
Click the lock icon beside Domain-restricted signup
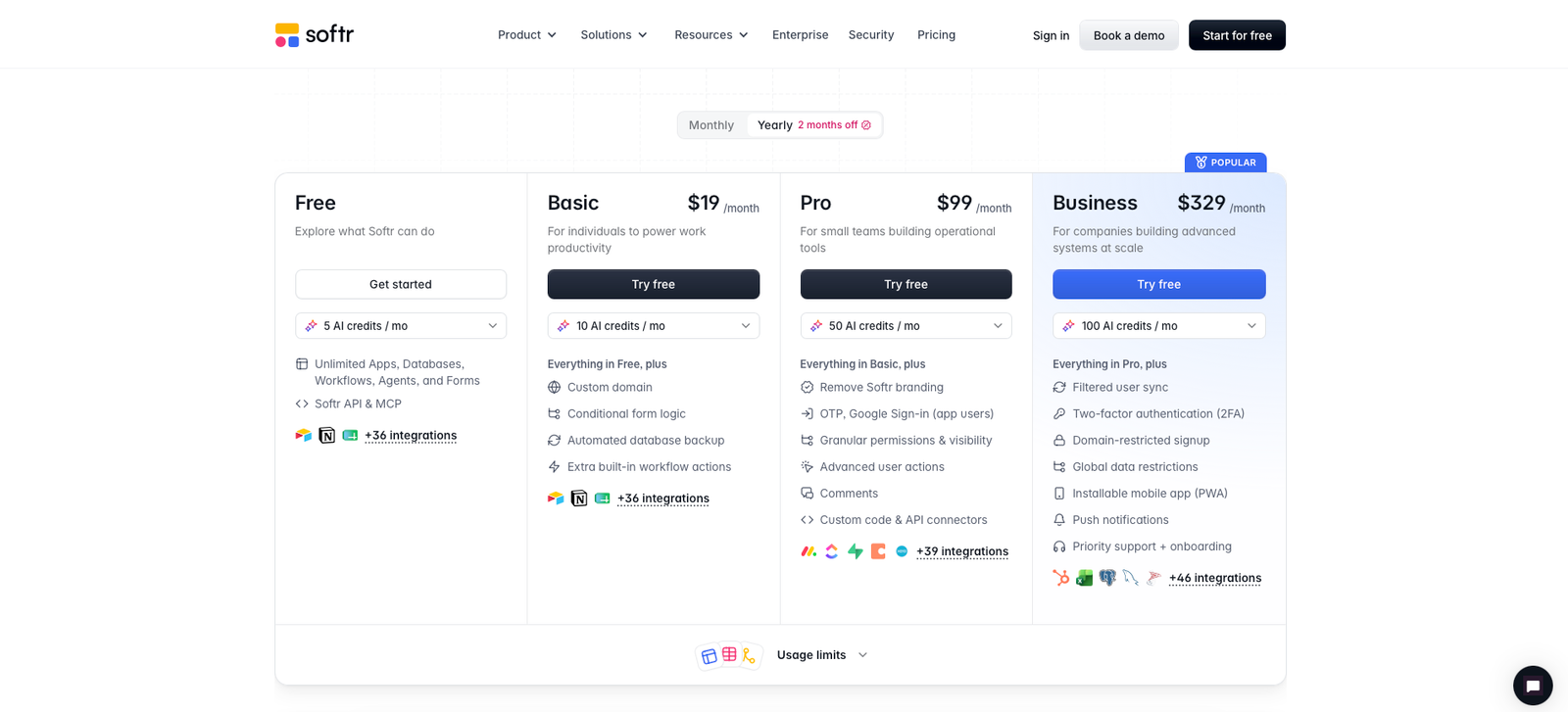(x=1059, y=441)
